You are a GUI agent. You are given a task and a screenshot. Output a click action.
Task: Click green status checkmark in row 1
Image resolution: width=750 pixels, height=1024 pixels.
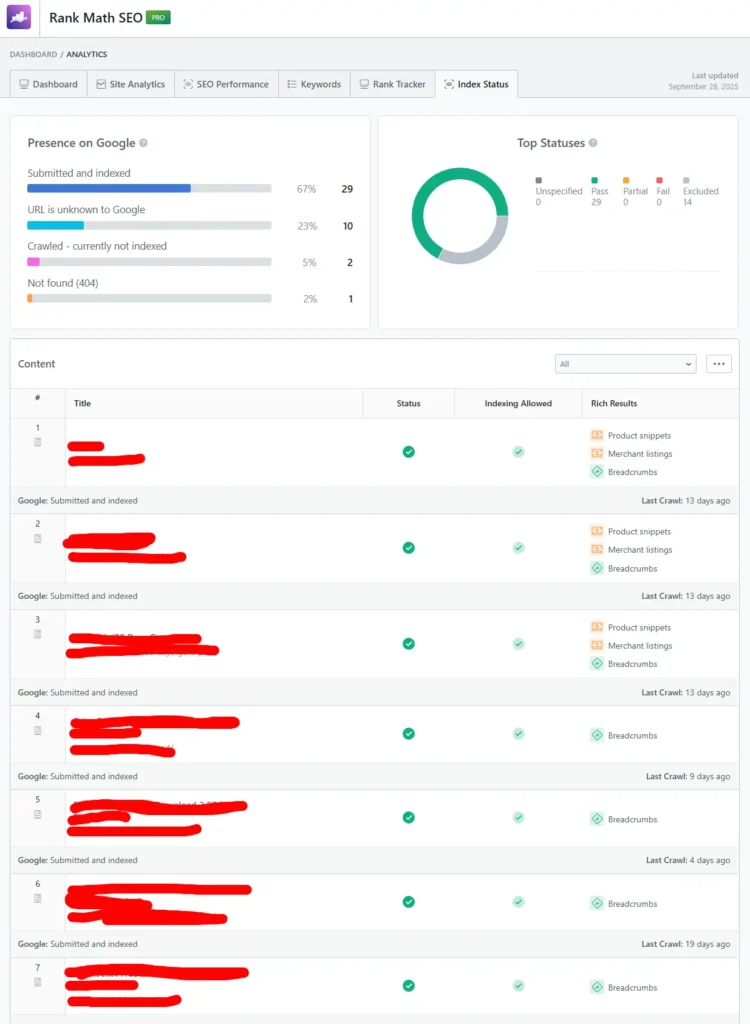[x=408, y=452]
